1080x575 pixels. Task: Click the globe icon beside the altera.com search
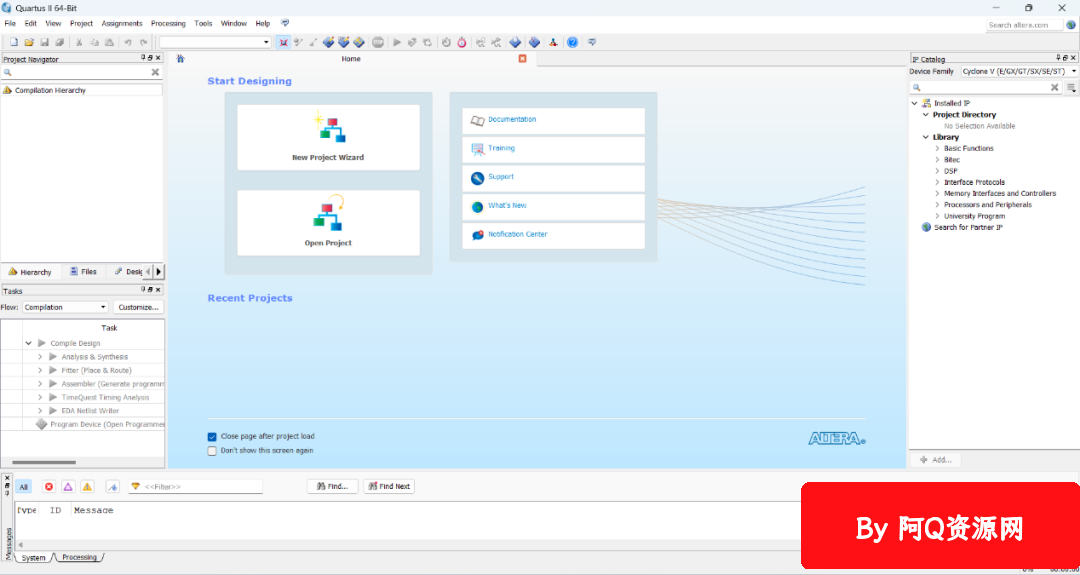click(1070, 25)
